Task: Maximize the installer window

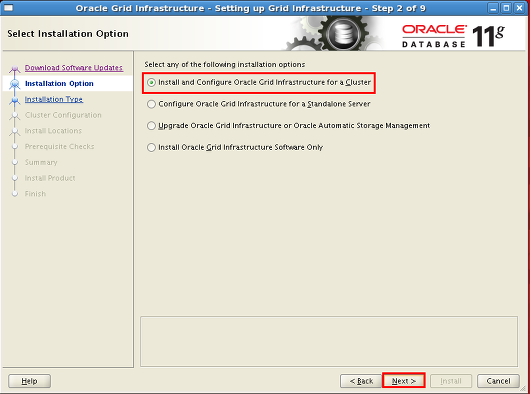Action: [506, 8]
